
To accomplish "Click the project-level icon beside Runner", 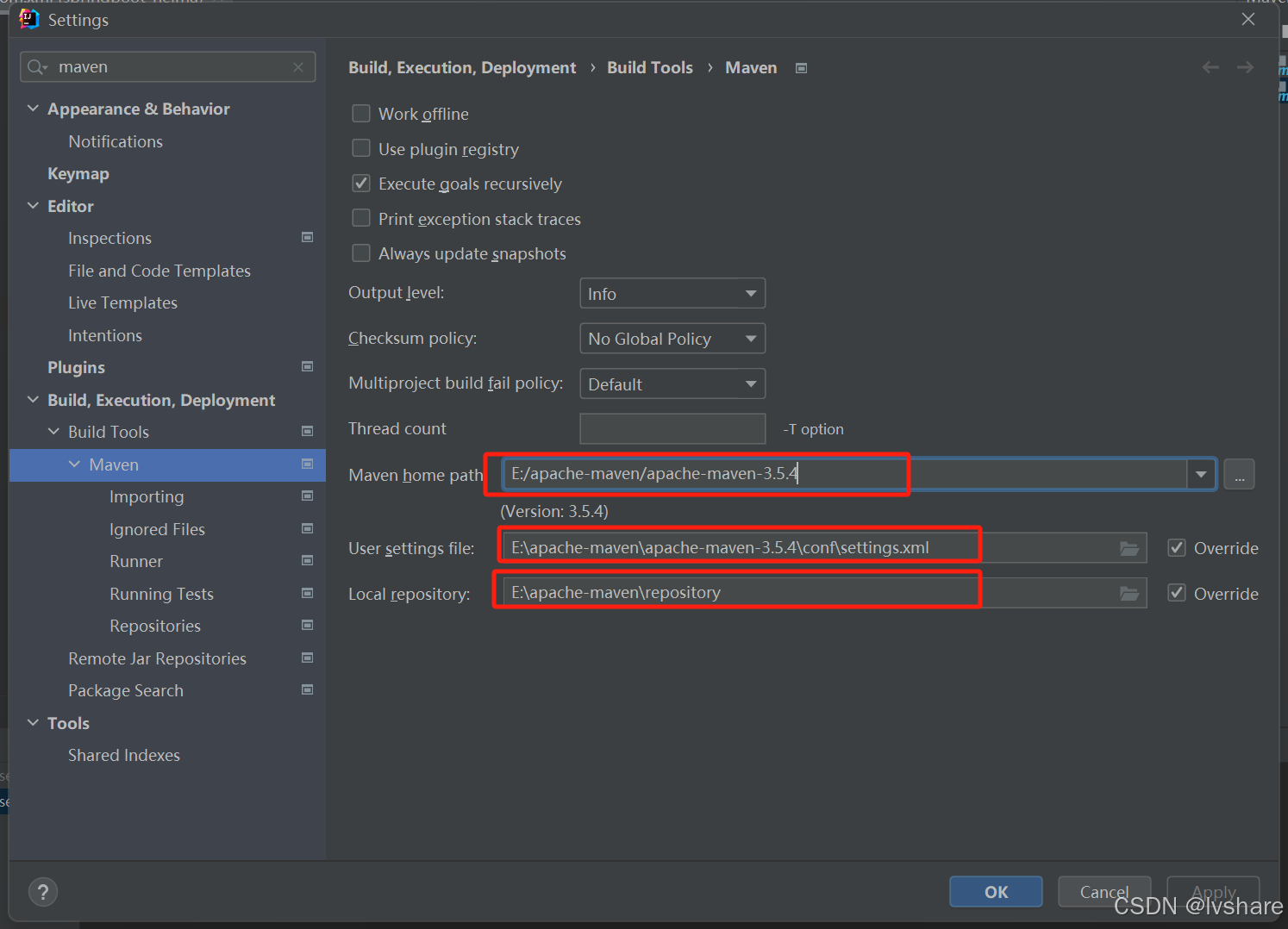I will click(307, 560).
